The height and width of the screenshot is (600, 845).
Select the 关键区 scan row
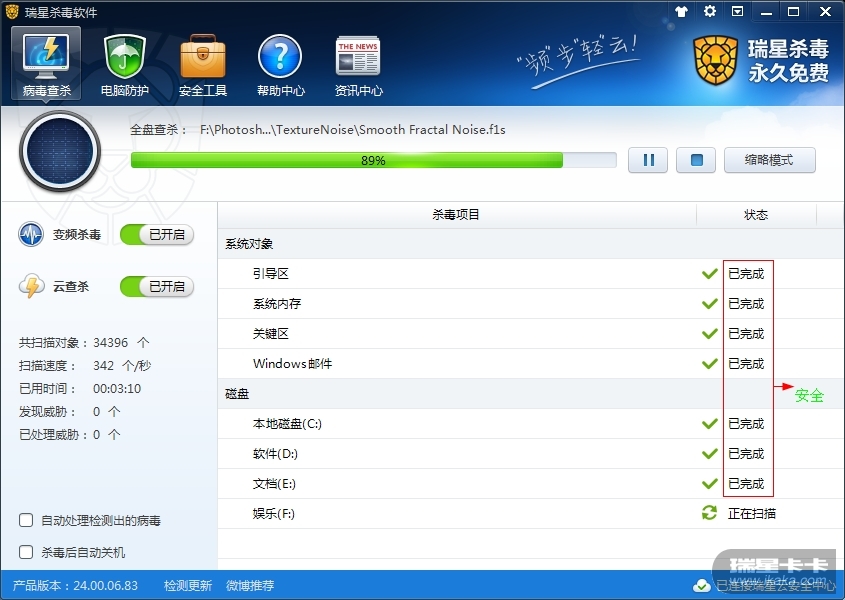tap(531, 334)
